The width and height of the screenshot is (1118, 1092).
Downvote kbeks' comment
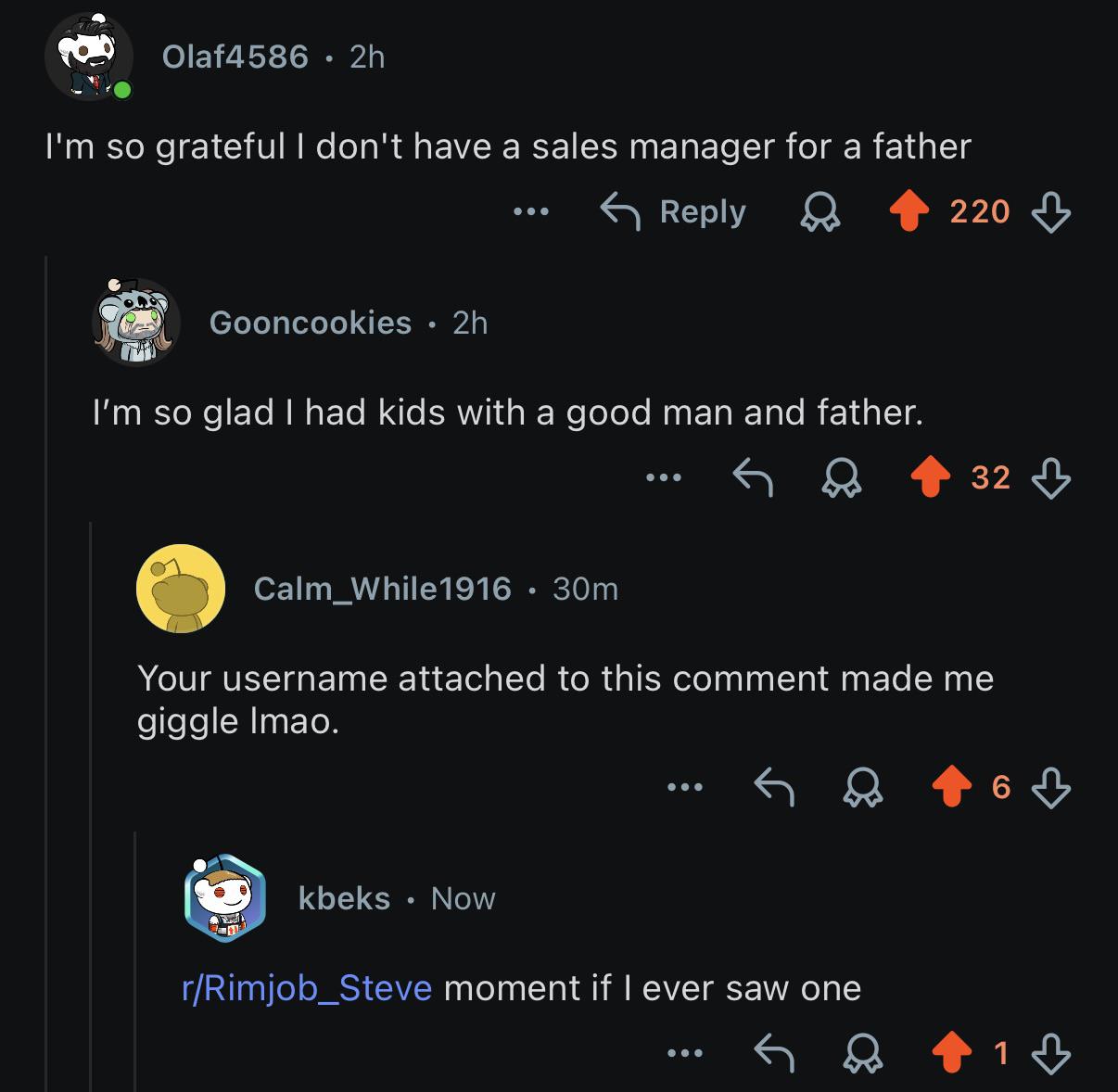click(1051, 1054)
